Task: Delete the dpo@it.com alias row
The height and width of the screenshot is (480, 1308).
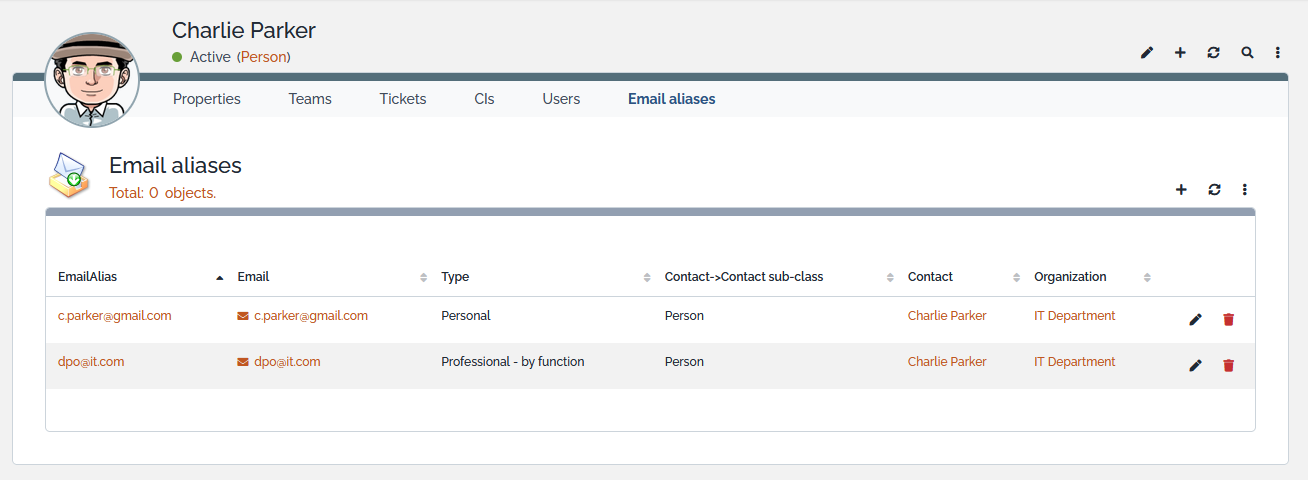Action: pos(1228,366)
